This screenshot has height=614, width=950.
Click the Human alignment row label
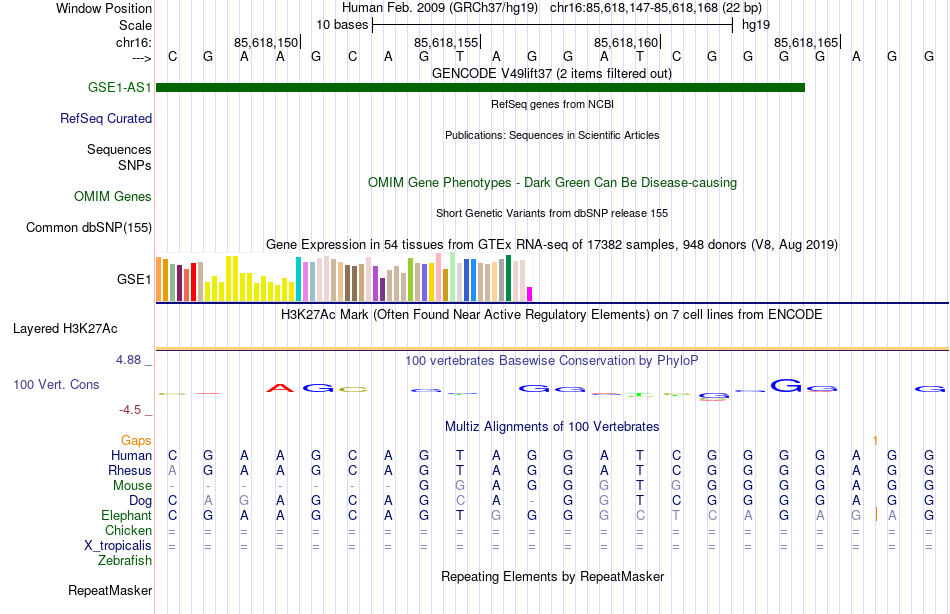pos(131,456)
